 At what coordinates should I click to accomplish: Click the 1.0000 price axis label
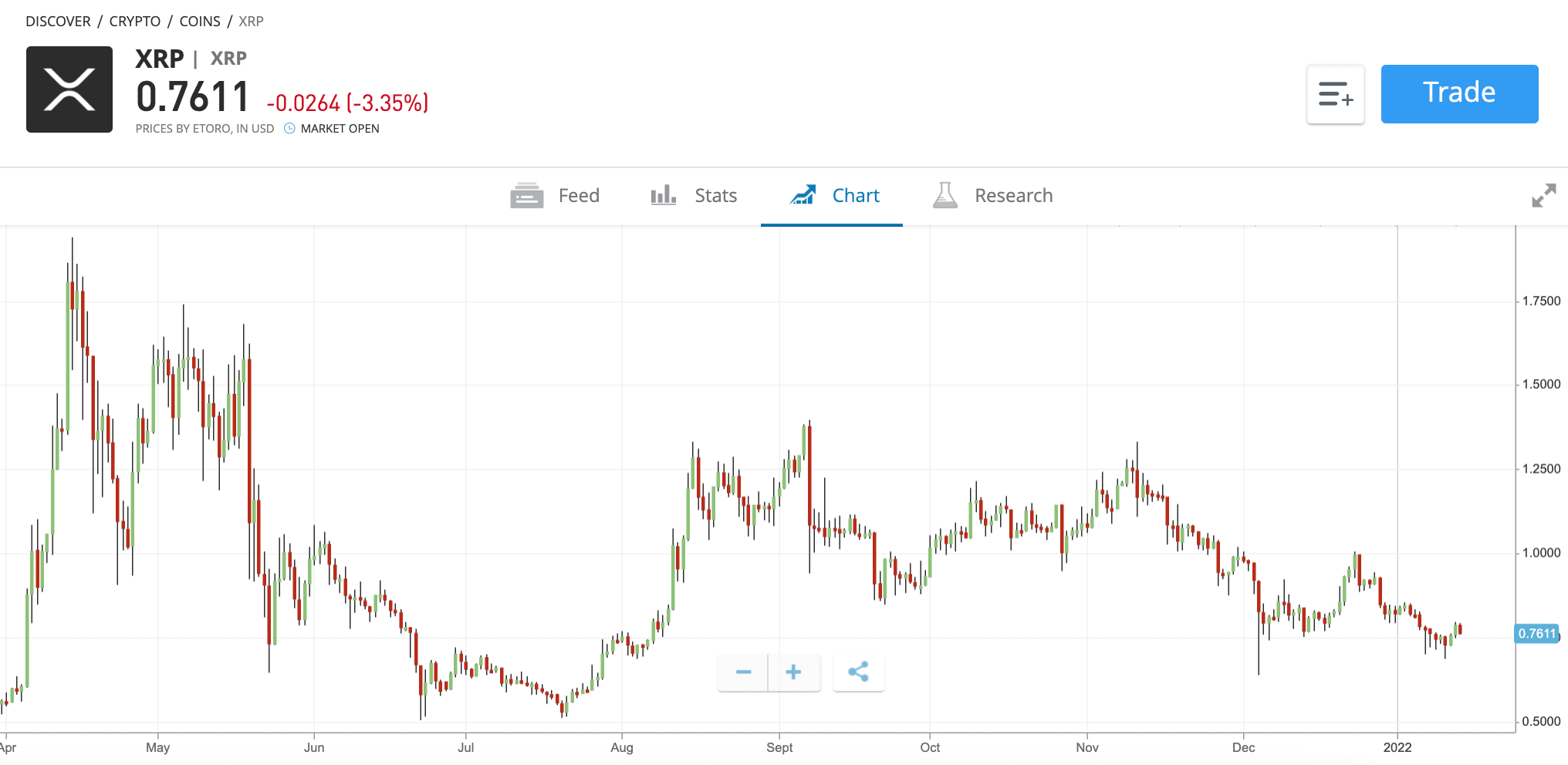pyautogui.click(x=1541, y=553)
